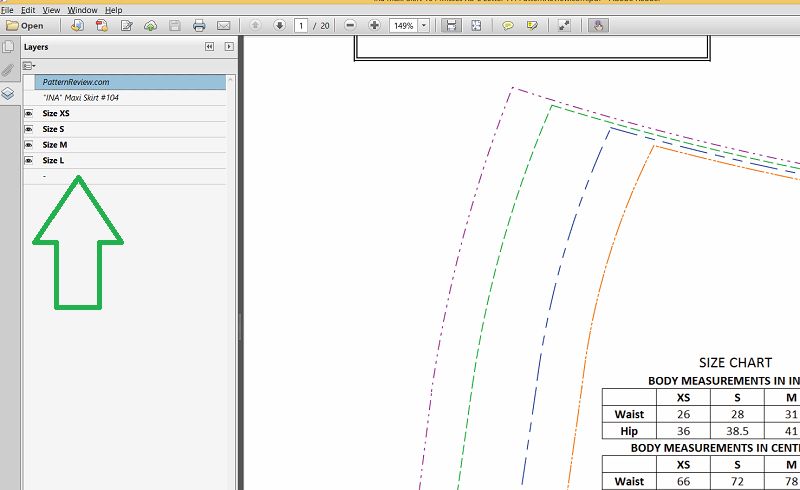The width and height of the screenshot is (800, 490).
Task: Select the Size M layer name
Action: click(x=55, y=145)
